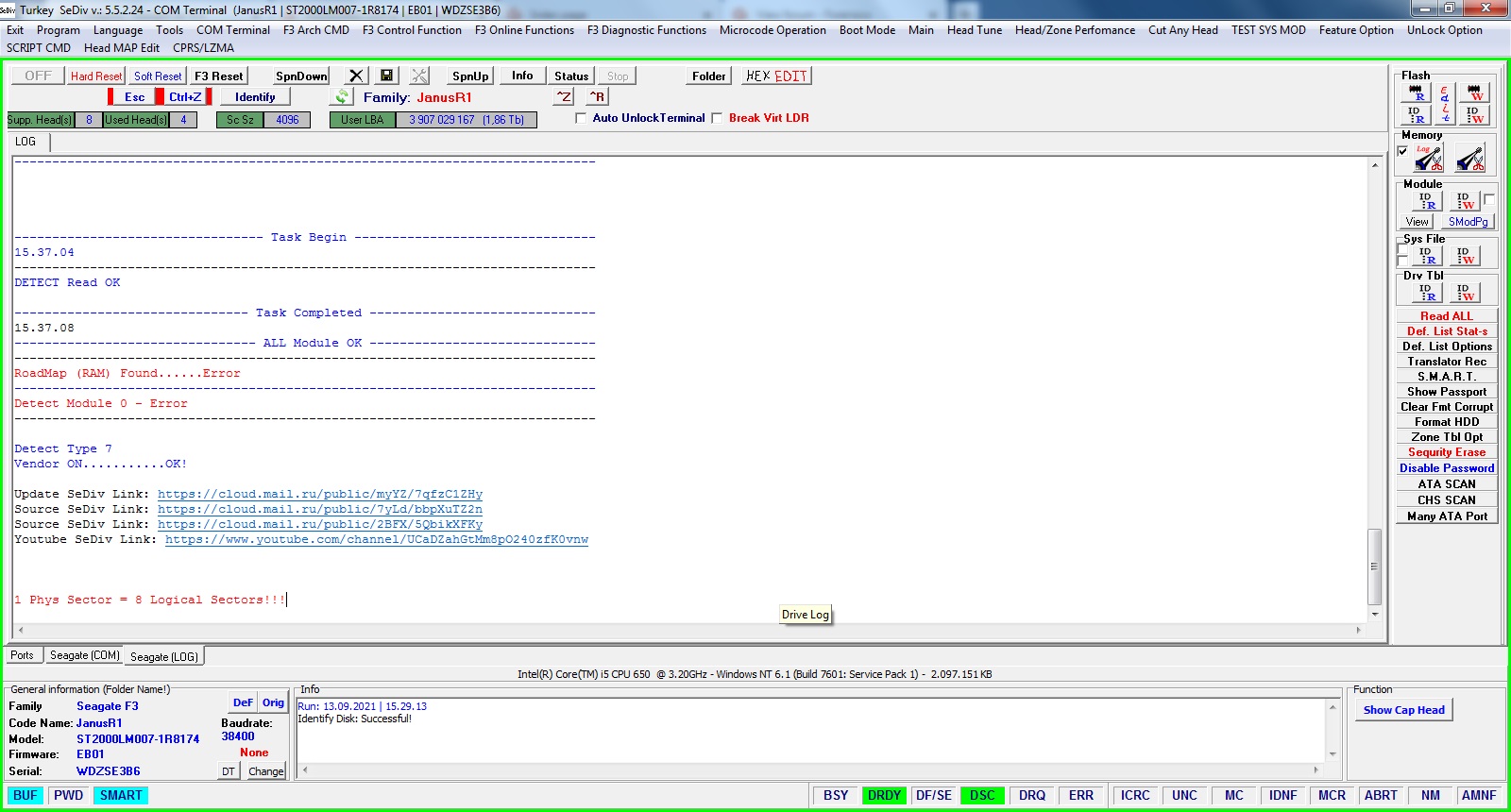Click the Flash Edit vertical icon

[x=1445, y=104]
